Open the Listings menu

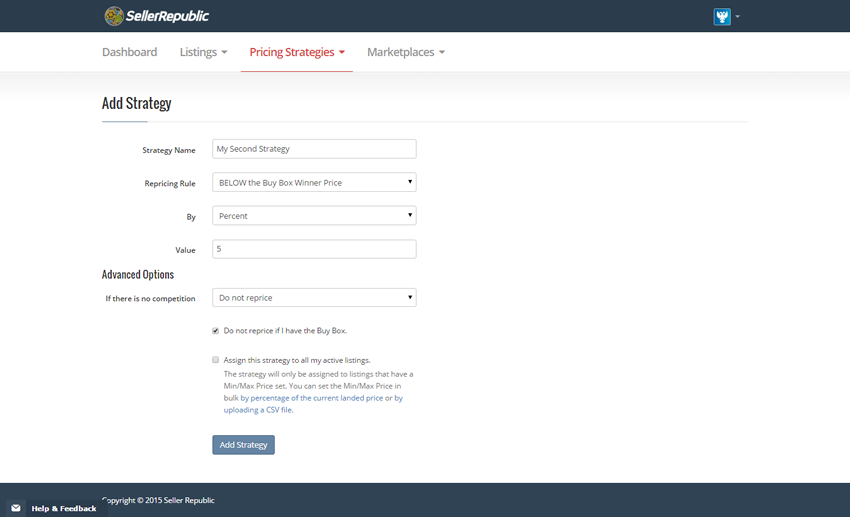tap(203, 52)
